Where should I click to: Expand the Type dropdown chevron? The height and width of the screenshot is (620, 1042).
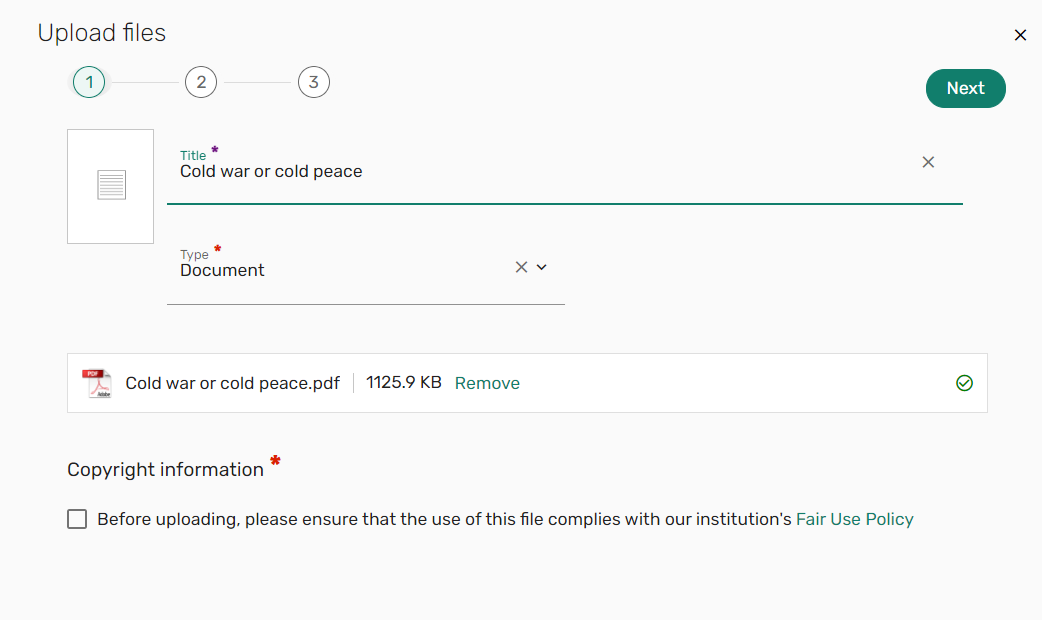point(542,267)
